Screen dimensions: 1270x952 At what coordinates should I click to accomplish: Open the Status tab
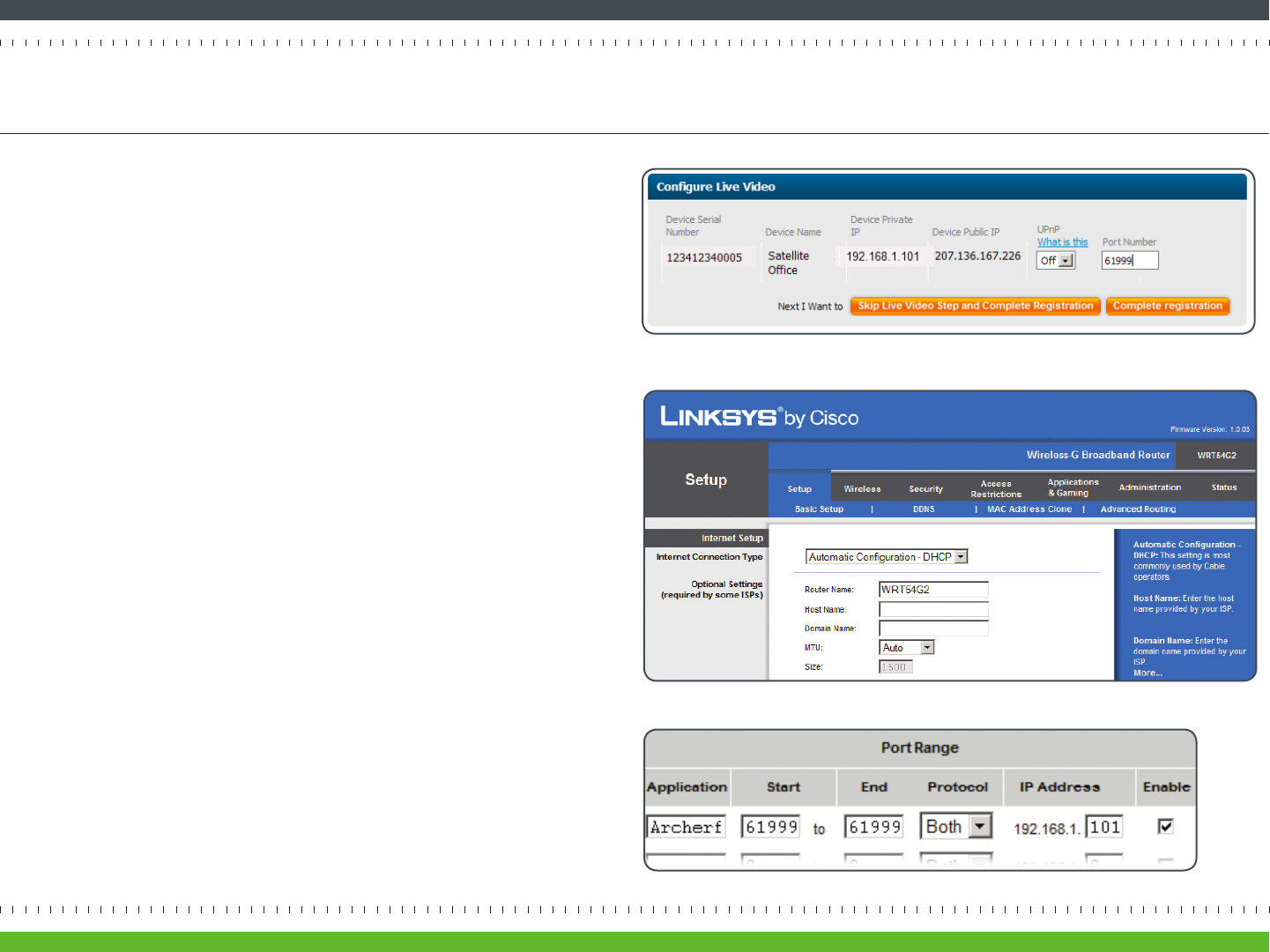coord(1224,487)
